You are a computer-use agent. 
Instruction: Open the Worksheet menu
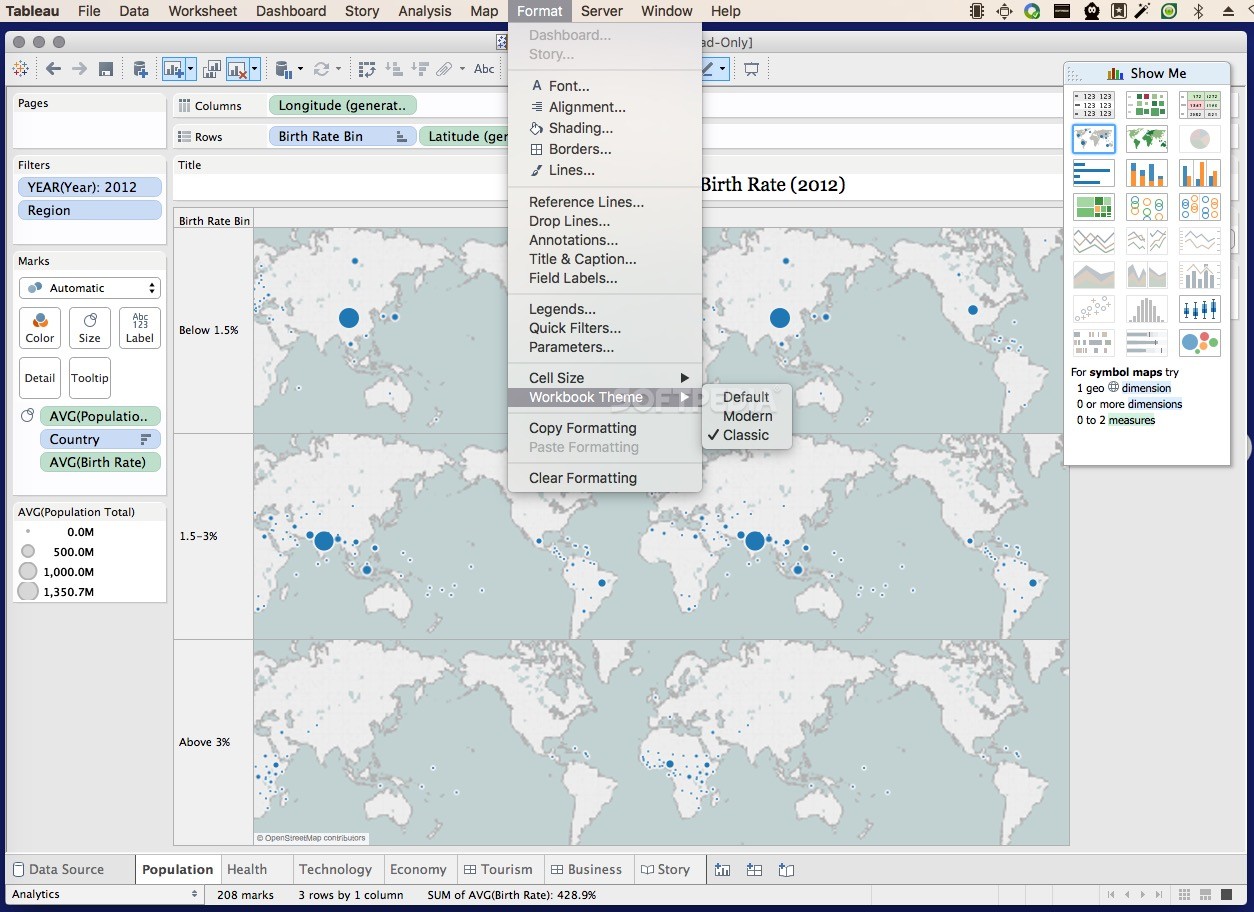coord(203,11)
